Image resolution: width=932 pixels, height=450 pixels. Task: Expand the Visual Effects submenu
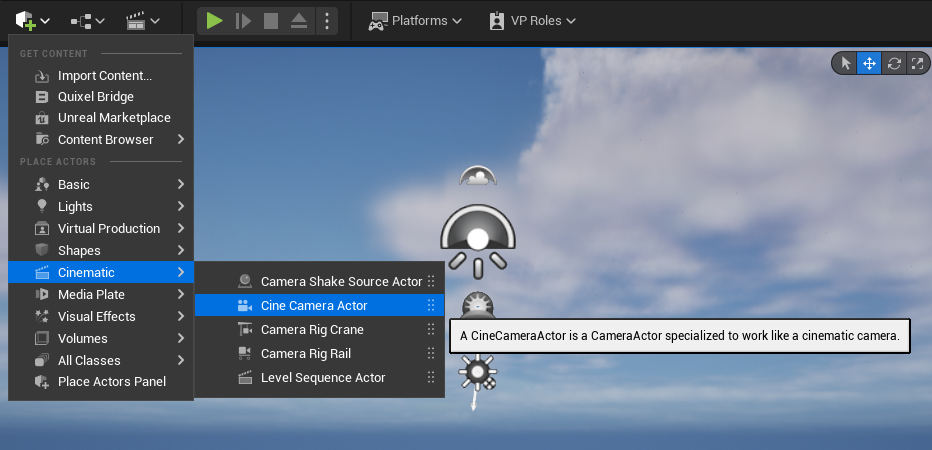click(101, 317)
